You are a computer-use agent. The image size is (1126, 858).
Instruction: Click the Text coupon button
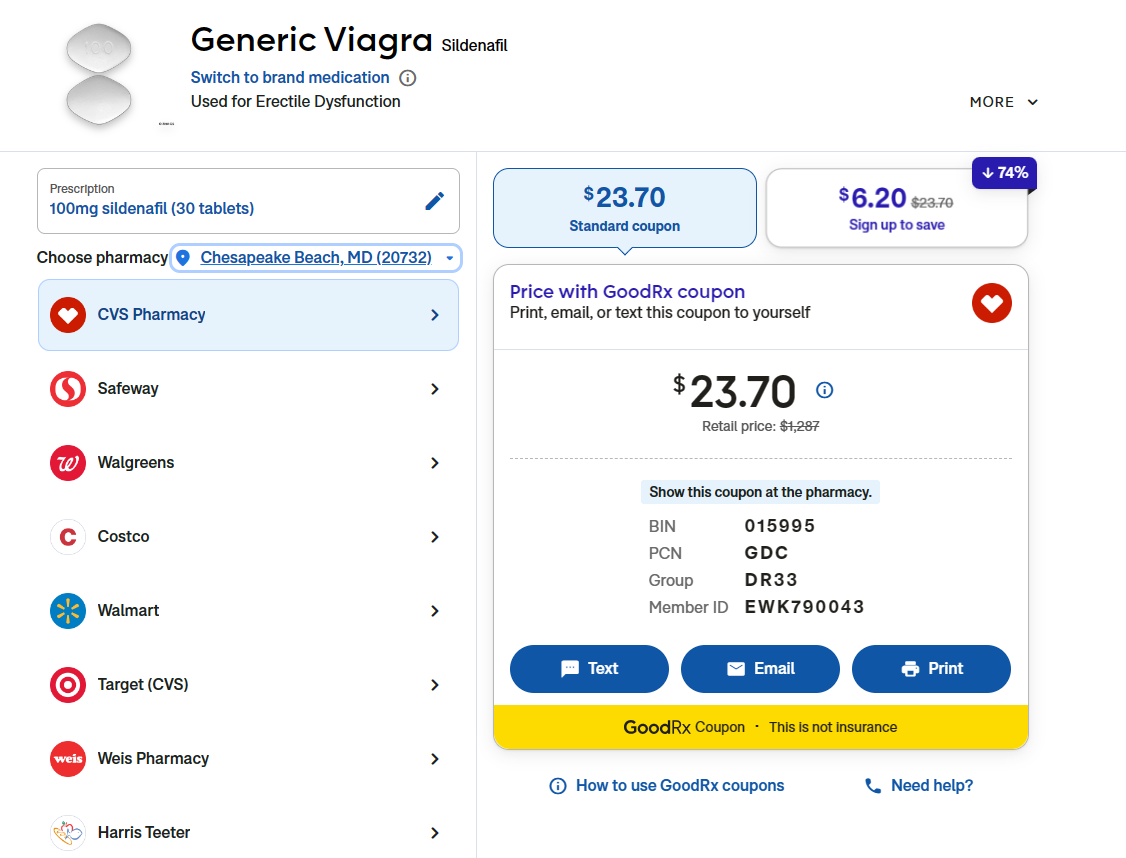pos(589,668)
